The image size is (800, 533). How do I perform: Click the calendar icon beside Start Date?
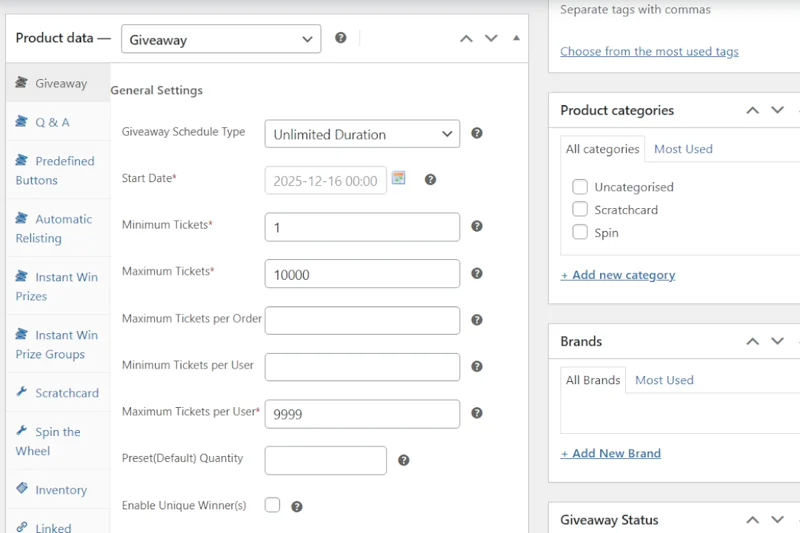tap(398, 178)
